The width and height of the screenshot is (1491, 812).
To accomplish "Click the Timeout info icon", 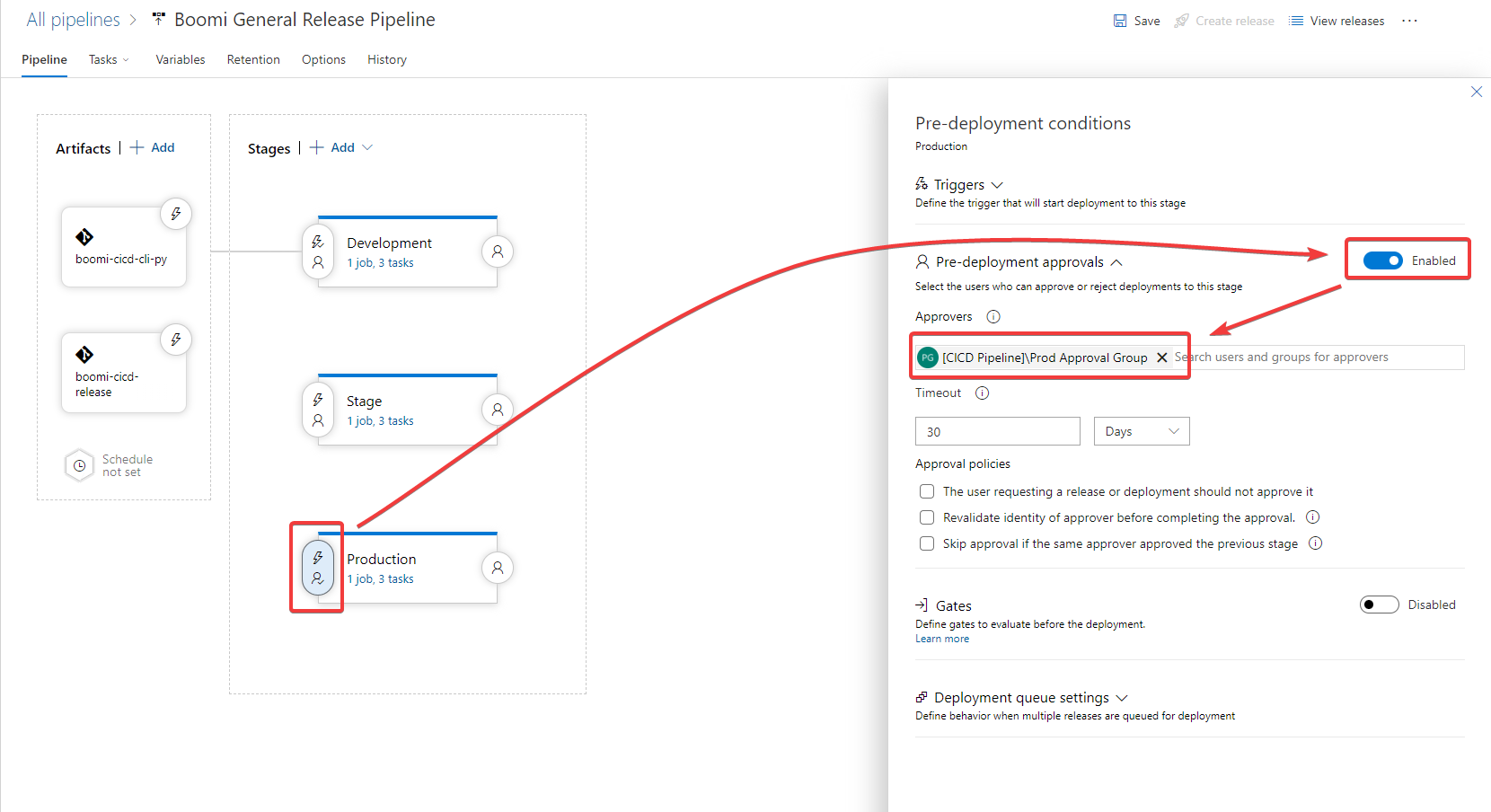I will (983, 393).
